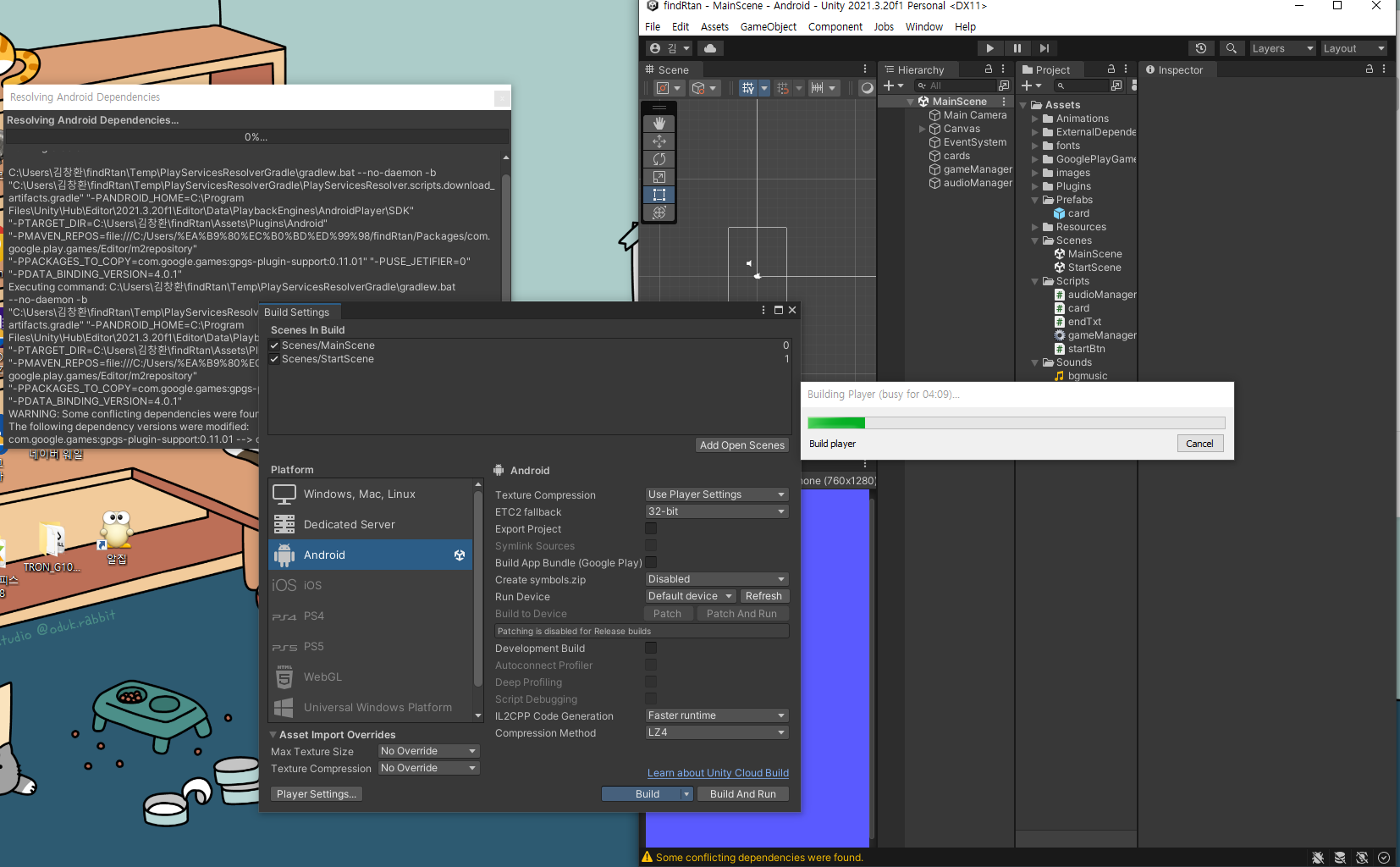Enable the Development Build checkbox

tap(651, 649)
